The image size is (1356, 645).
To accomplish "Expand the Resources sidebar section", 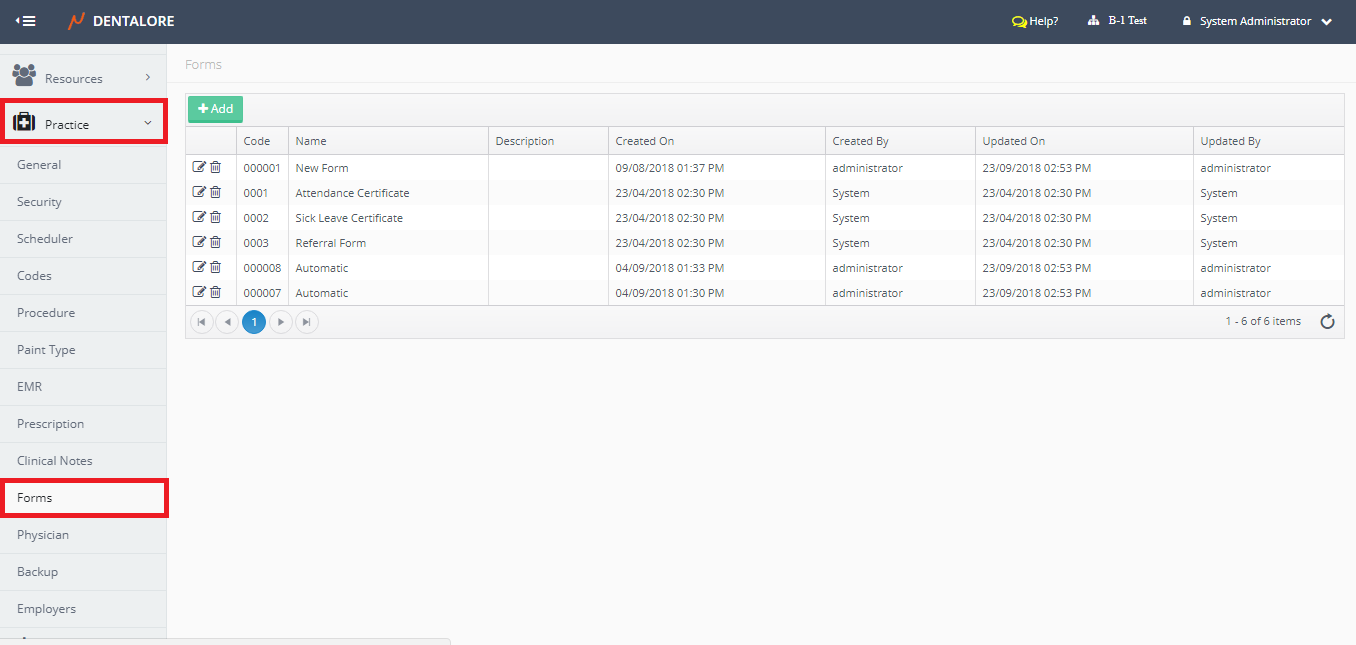I will coord(83,78).
